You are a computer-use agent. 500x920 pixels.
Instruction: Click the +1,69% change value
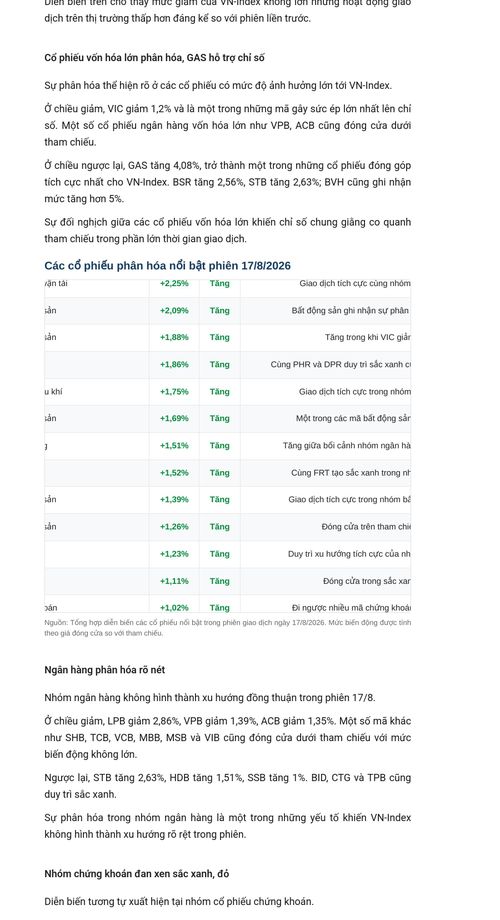174,418
